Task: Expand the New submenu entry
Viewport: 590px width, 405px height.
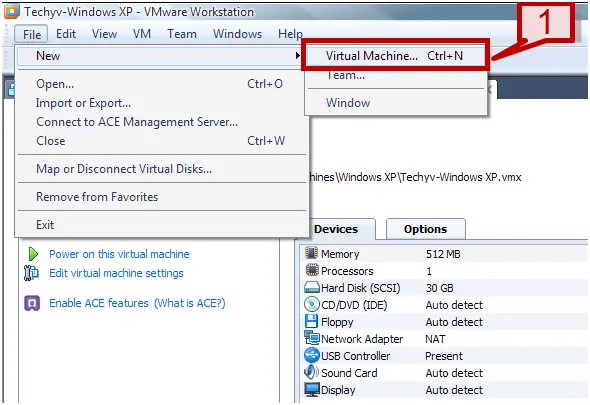Action: 160,56
